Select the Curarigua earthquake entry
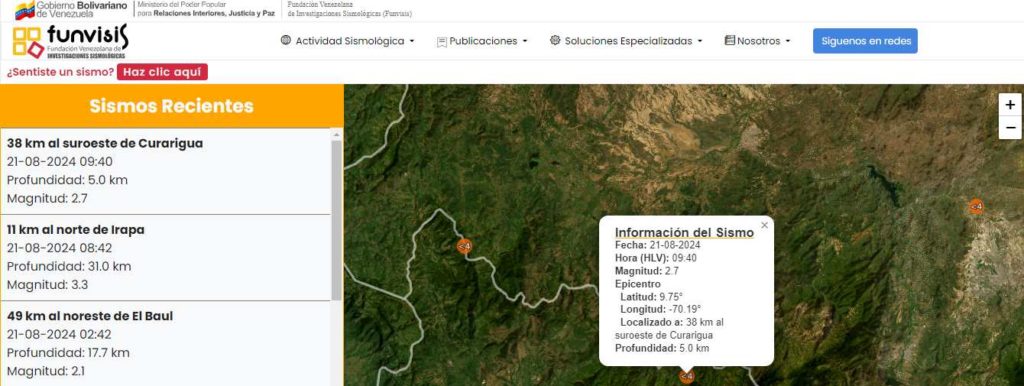The image size is (1024, 386). tap(166, 171)
